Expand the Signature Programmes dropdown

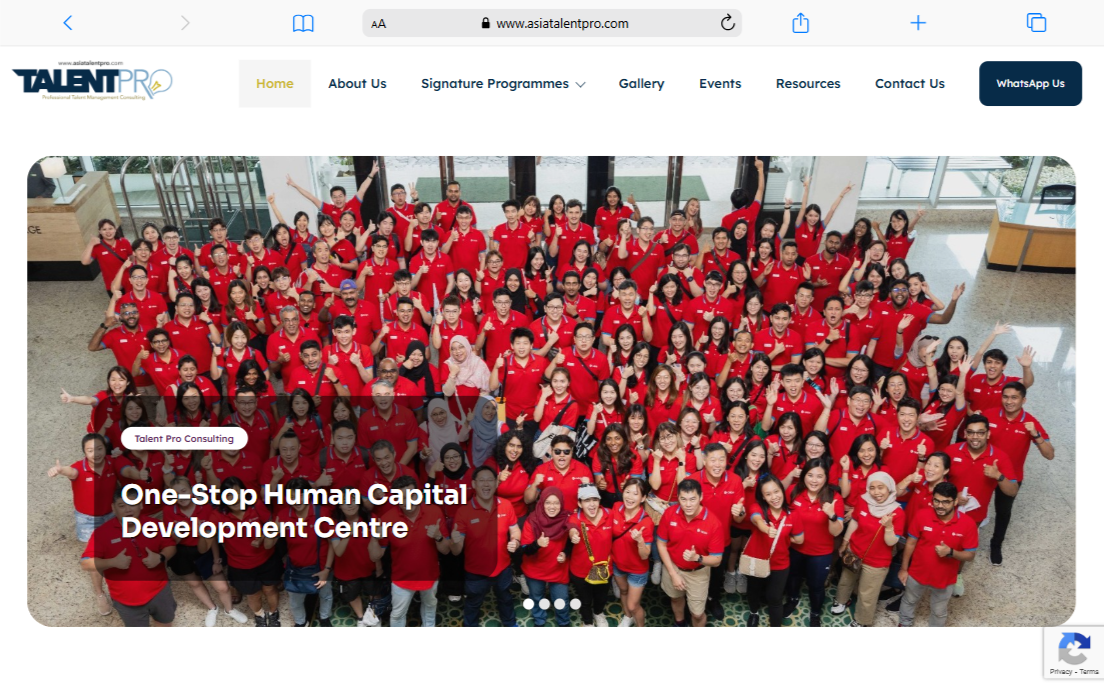(x=503, y=84)
